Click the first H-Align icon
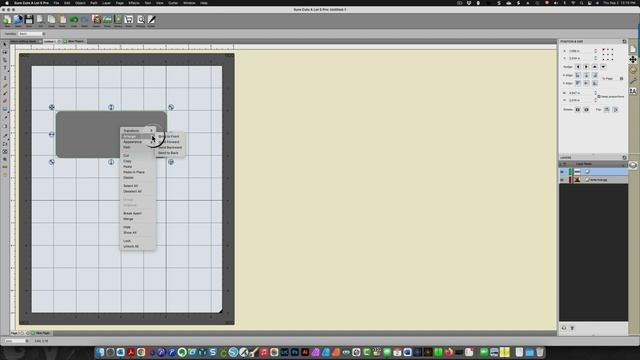 pyautogui.click(x=578, y=76)
